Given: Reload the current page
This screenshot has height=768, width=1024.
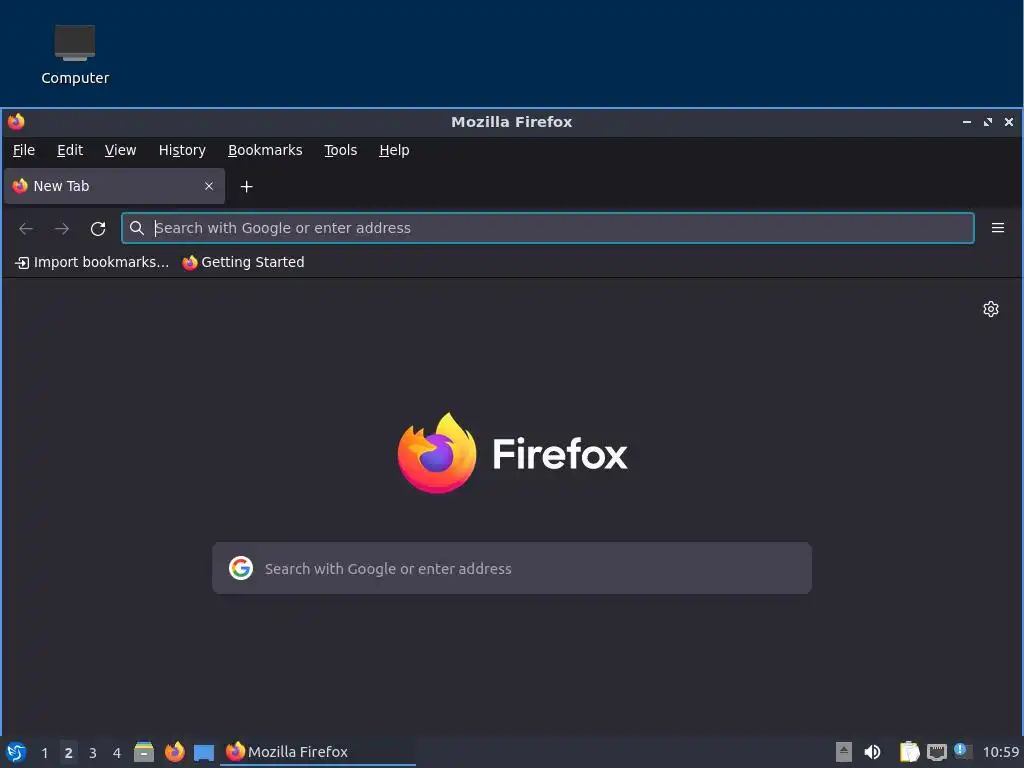Looking at the screenshot, I should click(x=98, y=229).
